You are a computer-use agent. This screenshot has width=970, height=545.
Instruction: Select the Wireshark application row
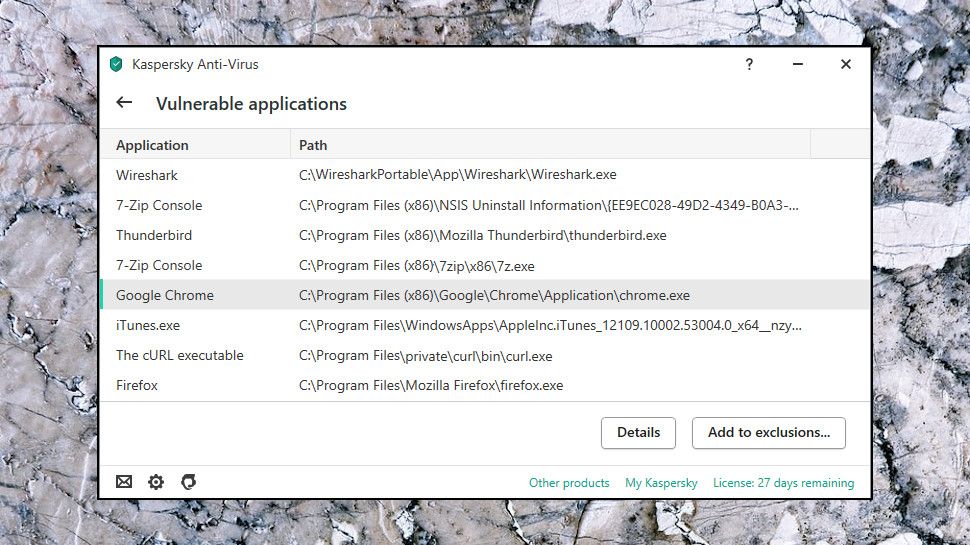485,175
